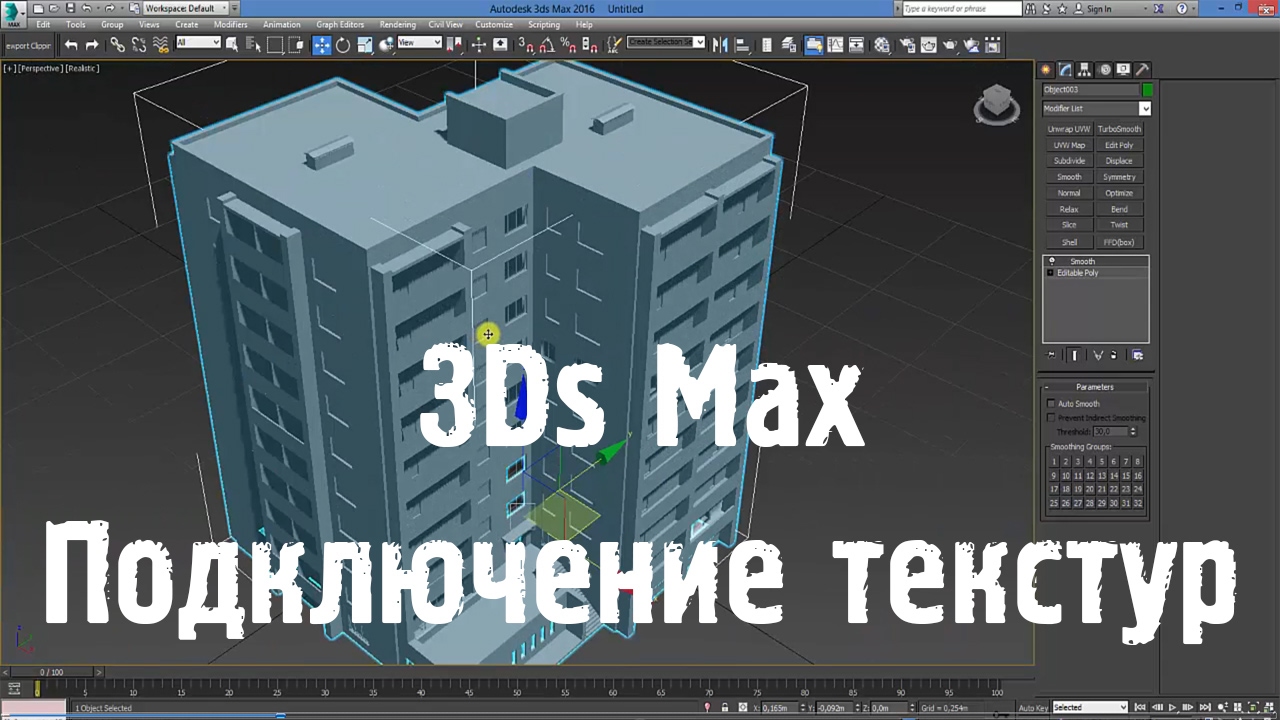Activate the Select Object tool
Image resolution: width=1280 pixels, height=720 pixels.
[x=232, y=45]
